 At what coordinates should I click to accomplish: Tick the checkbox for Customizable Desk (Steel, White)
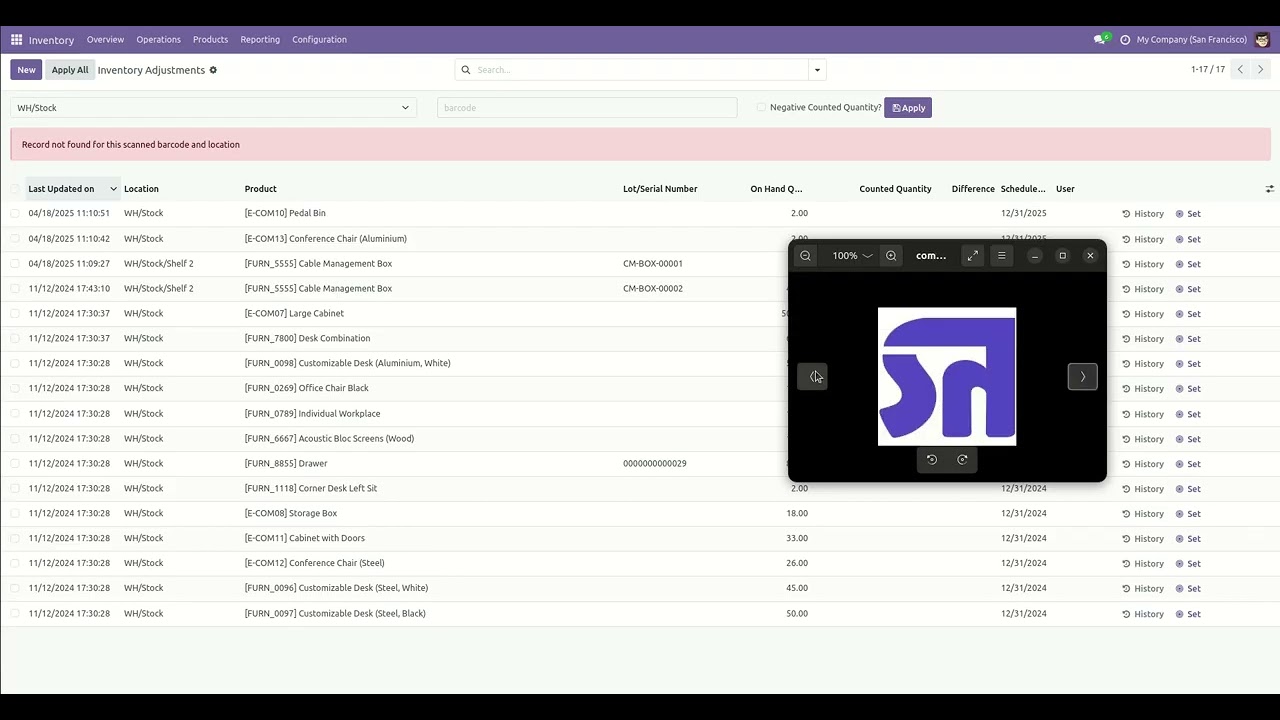click(x=15, y=589)
